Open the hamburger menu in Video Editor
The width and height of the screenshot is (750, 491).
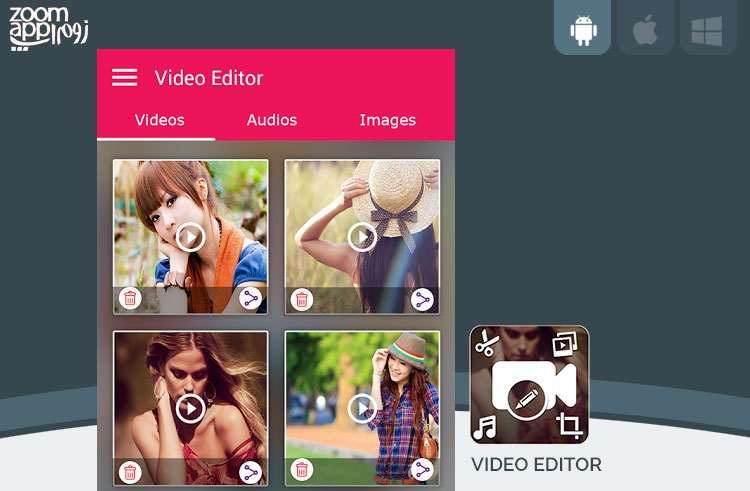[124, 77]
